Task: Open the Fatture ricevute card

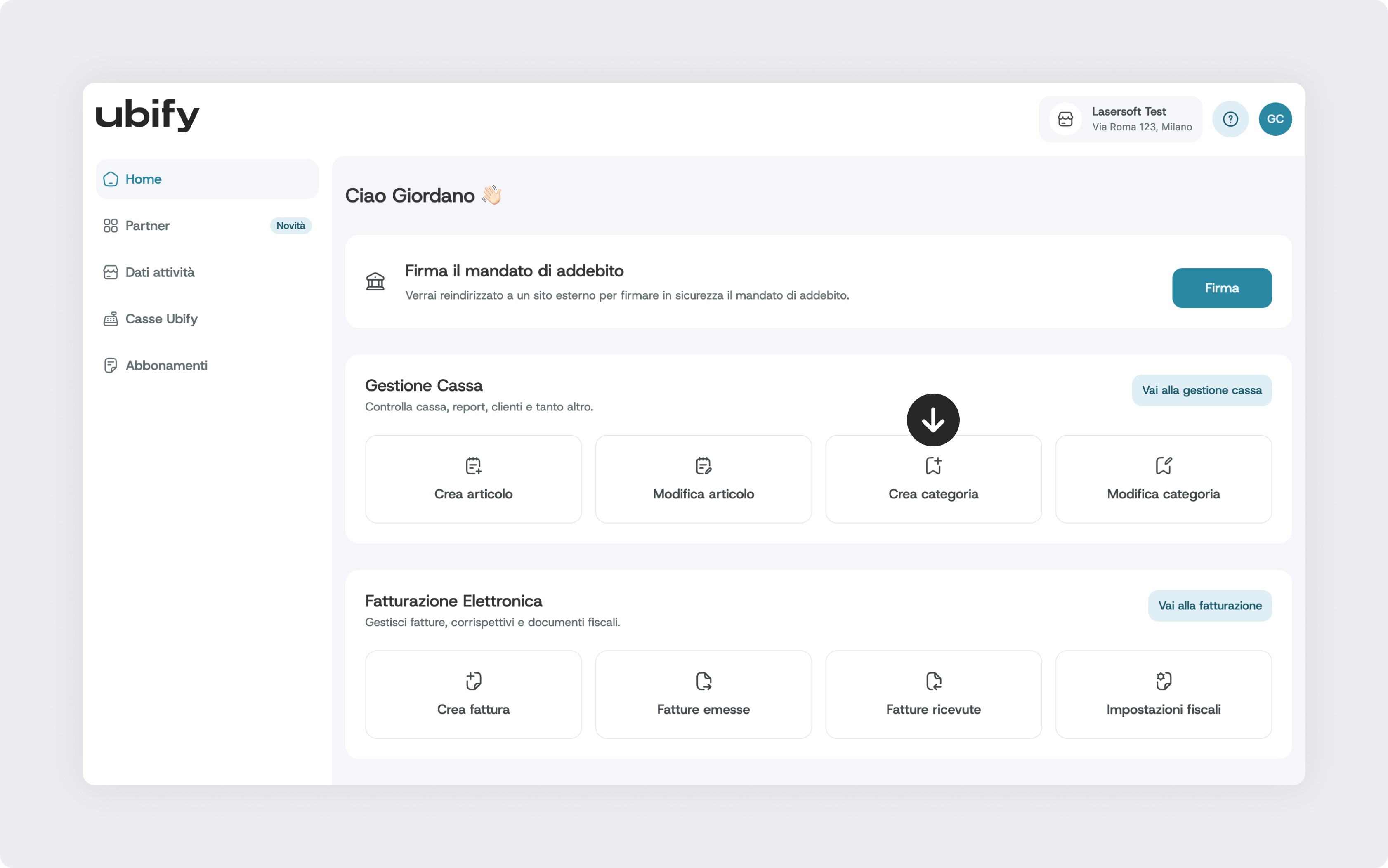Action: (933, 695)
